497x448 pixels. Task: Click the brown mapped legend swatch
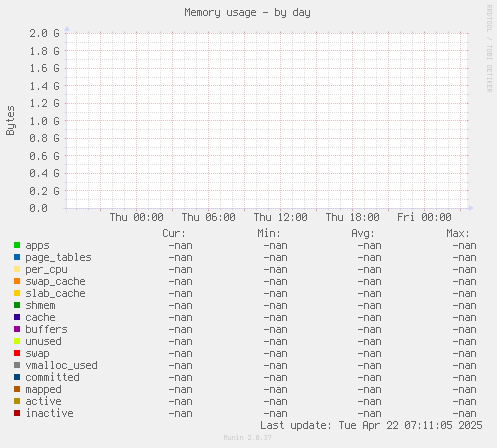click(x=17, y=389)
